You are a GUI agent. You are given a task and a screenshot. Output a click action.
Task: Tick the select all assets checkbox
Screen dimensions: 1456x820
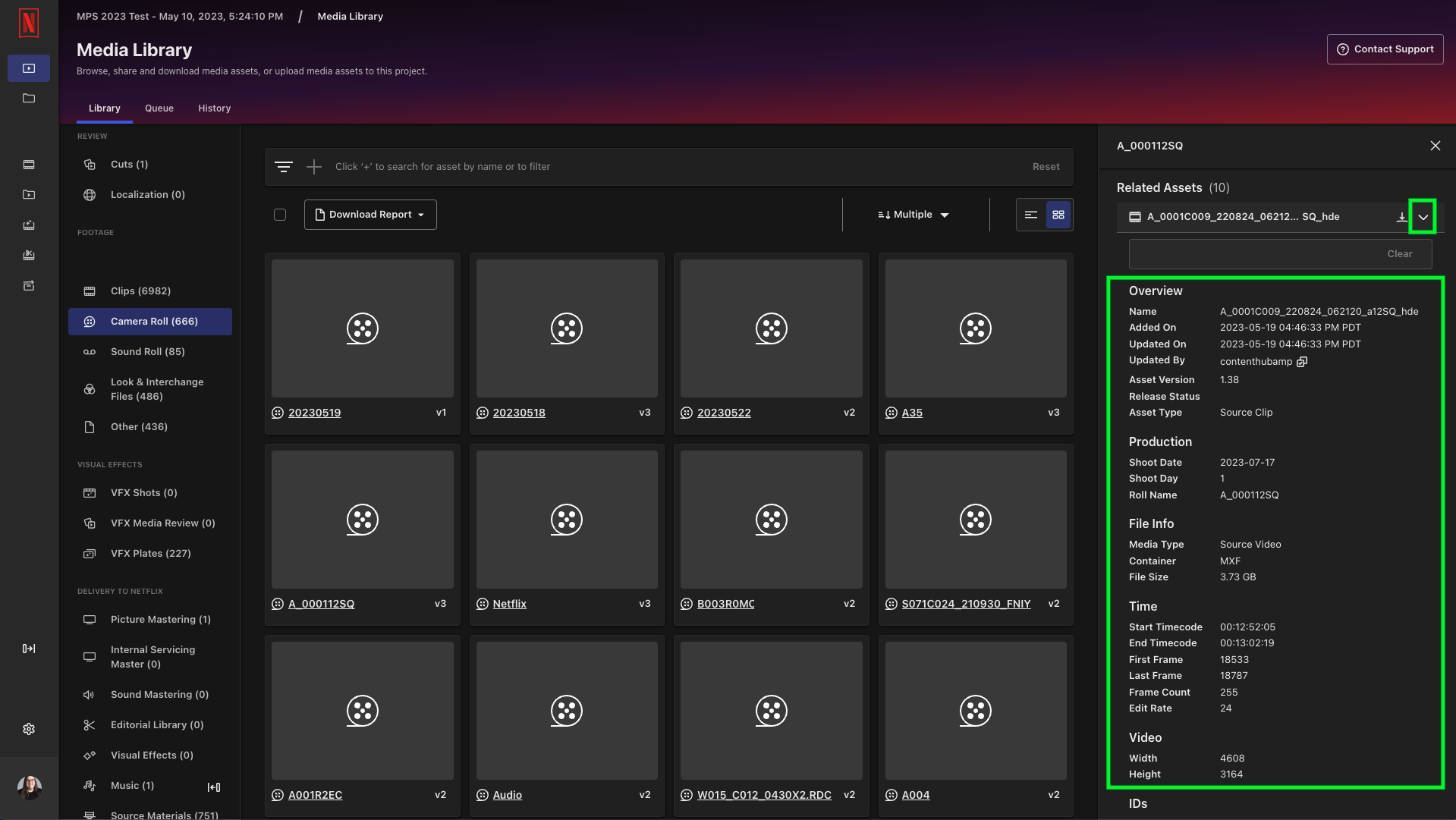(x=280, y=215)
